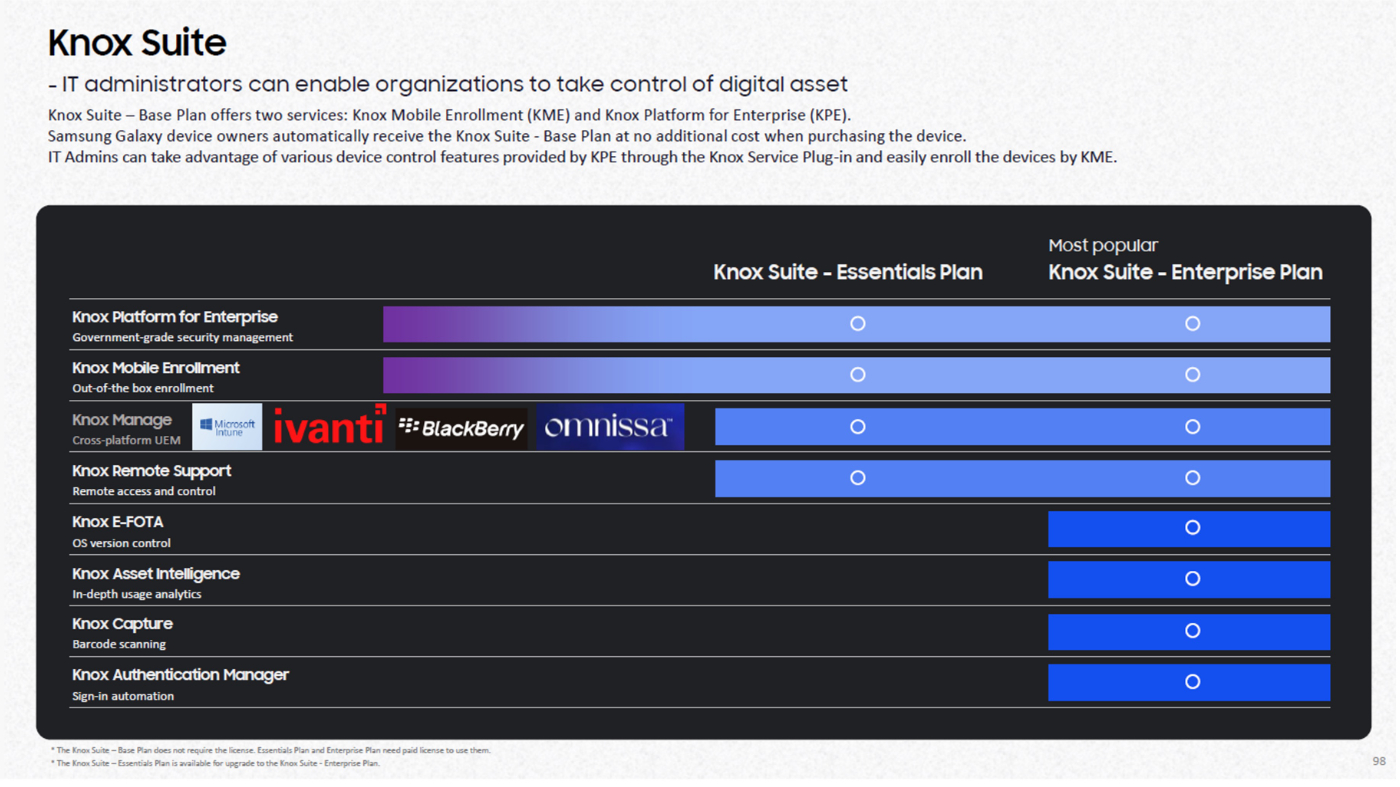Click Enterprise Plan circle in Knox E-FOTA row
Viewport: 1400px width, 787px height.
(1192, 528)
